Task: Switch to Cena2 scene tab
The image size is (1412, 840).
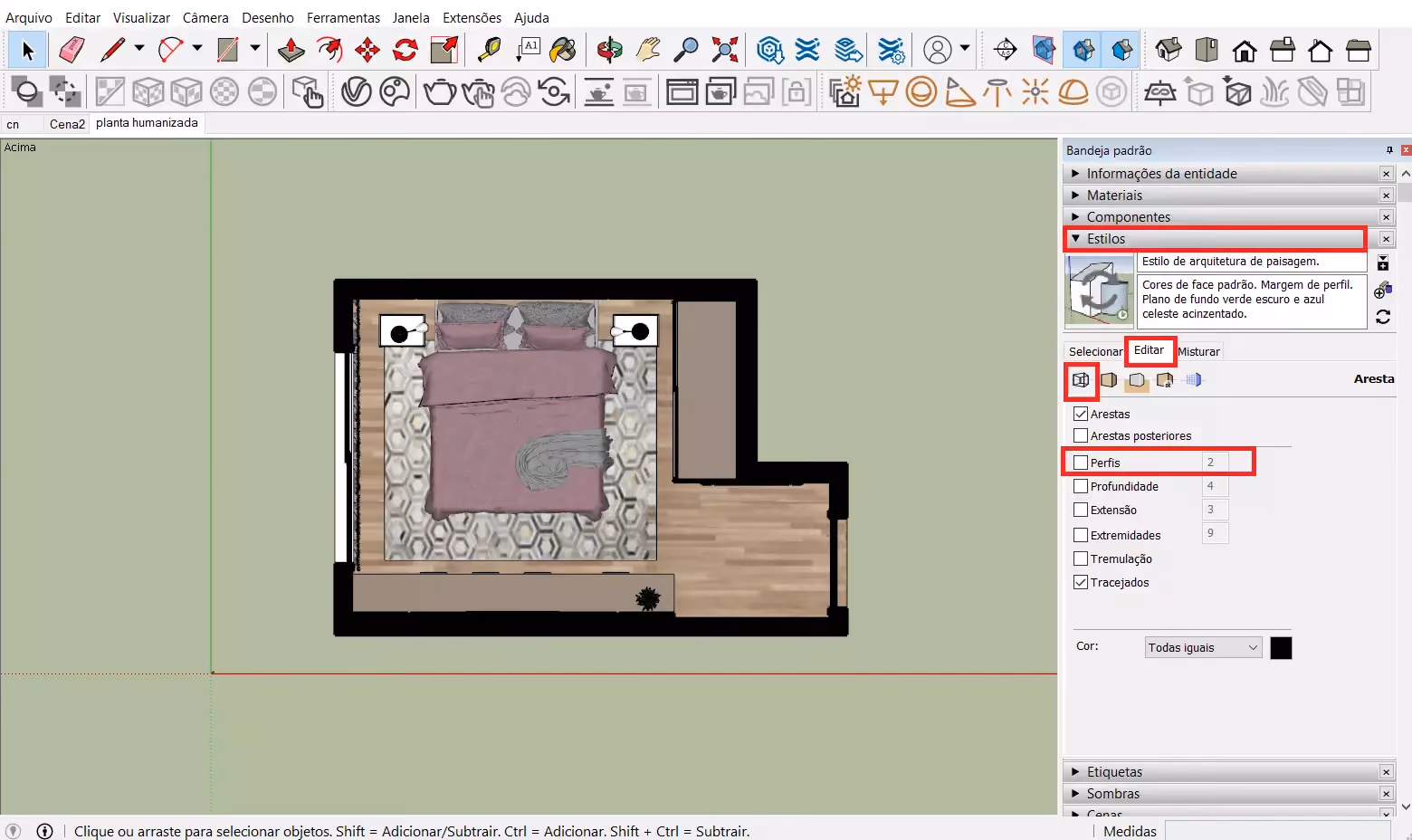Action: click(x=67, y=124)
